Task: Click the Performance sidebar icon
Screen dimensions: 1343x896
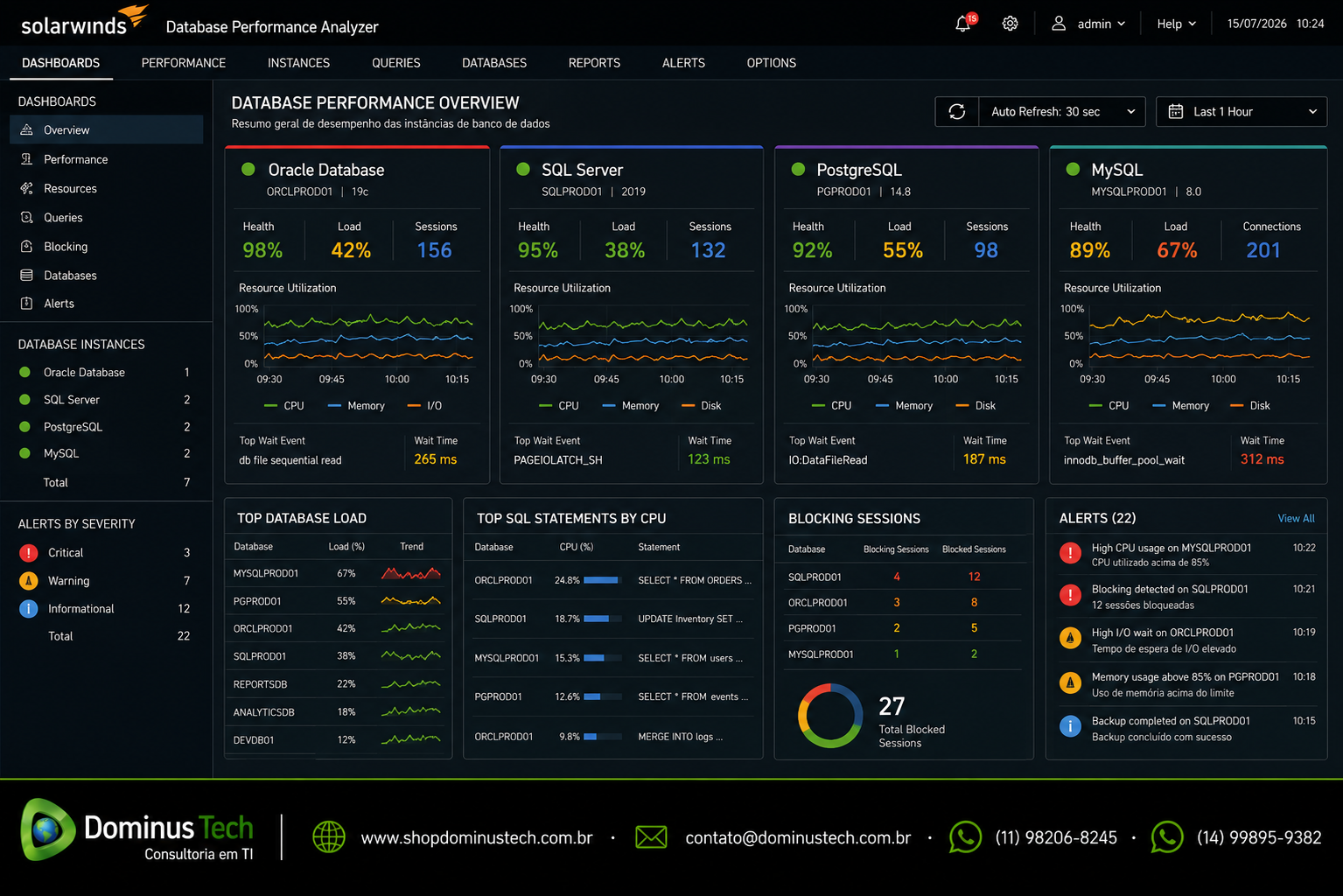Action: click(x=27, y=159)
